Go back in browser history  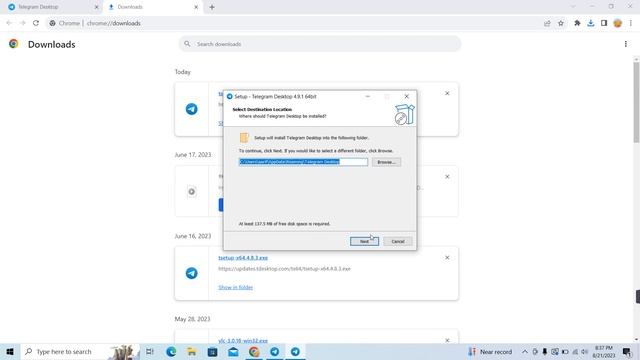coord(9,23)
